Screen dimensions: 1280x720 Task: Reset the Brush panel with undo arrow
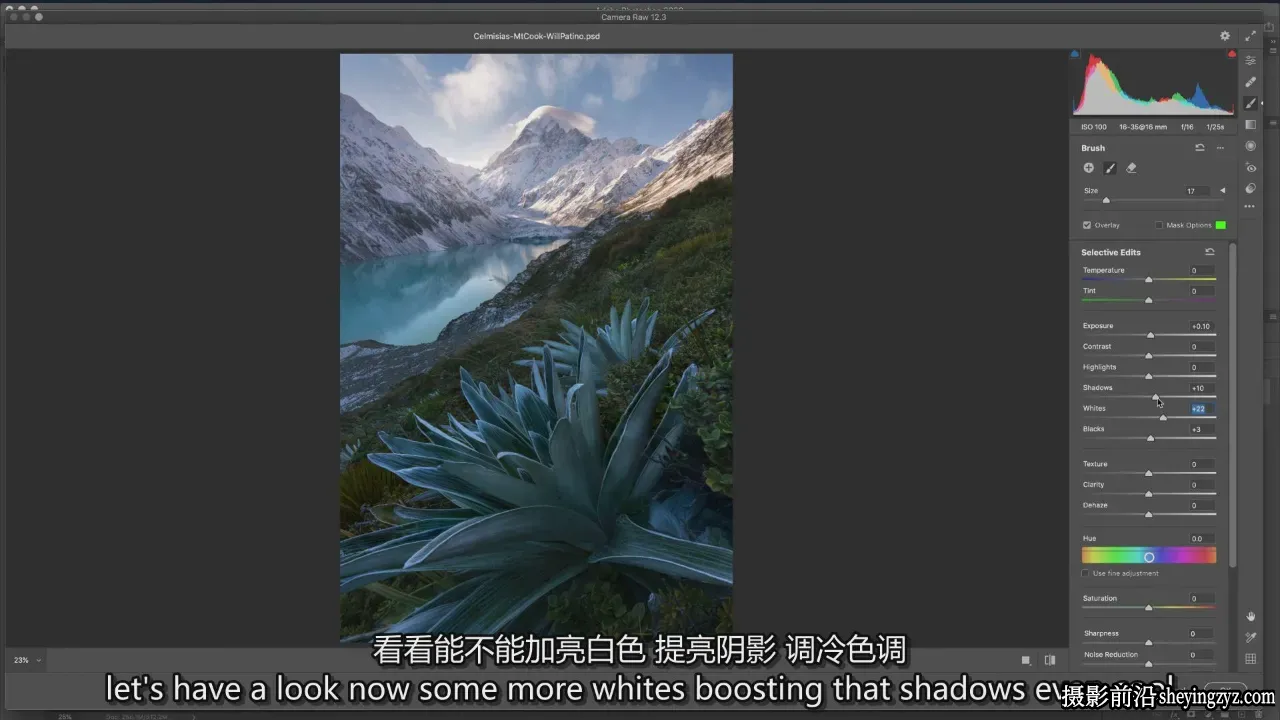[1200, 148]
